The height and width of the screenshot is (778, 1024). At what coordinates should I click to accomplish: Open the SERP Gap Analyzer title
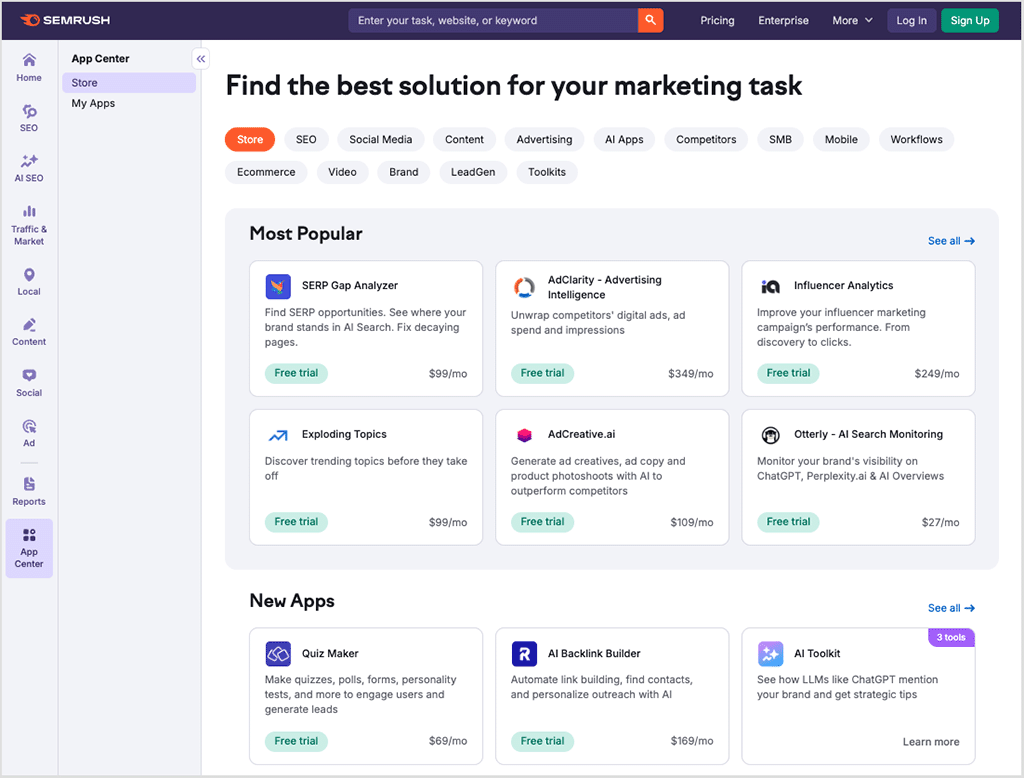click(349, 285)
